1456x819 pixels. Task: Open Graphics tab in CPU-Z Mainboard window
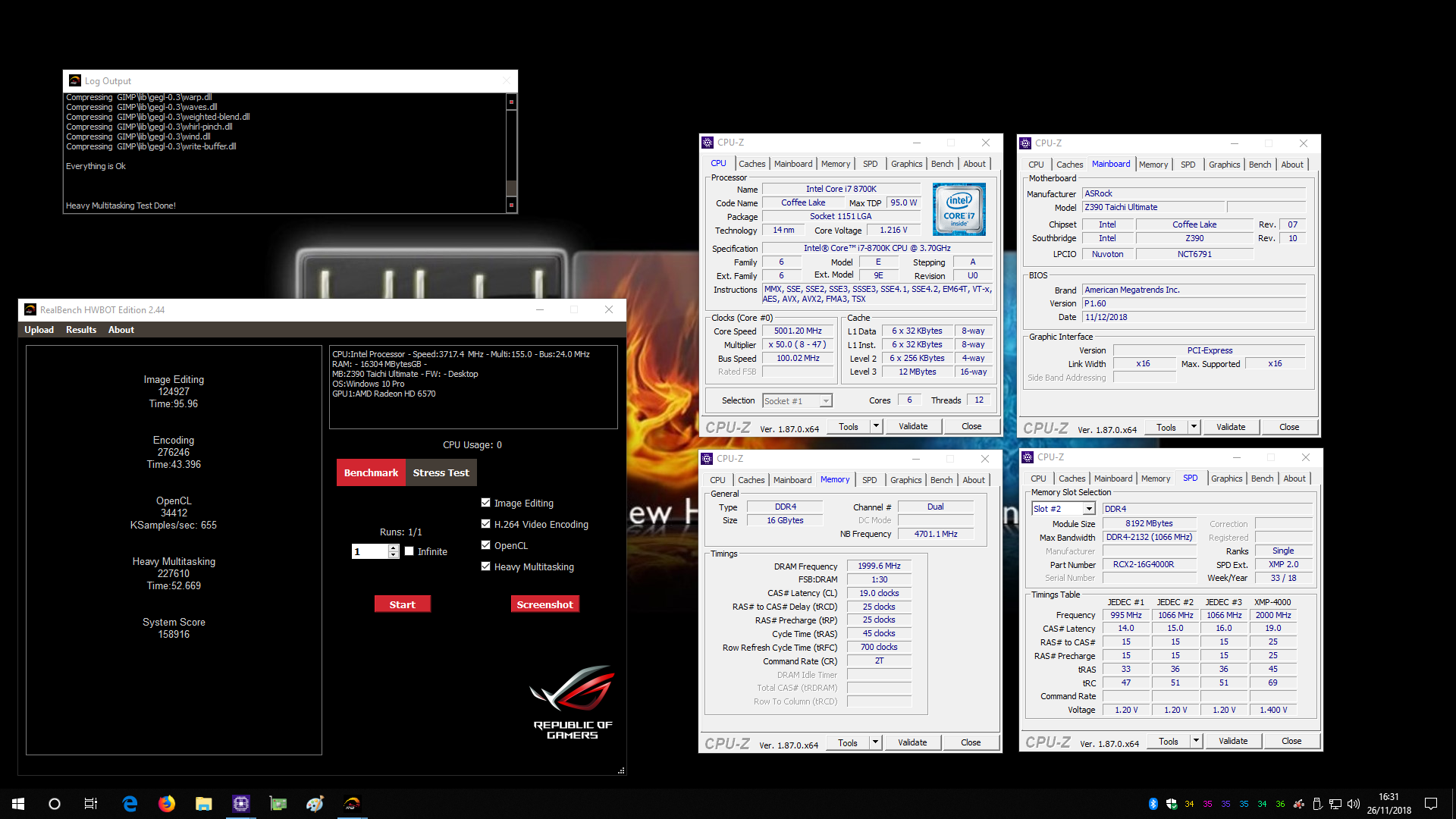click(1224, 165)
